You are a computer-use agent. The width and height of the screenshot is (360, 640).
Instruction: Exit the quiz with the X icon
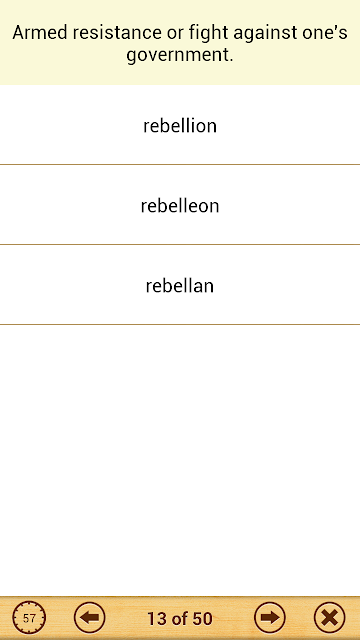tap(329, 618)
